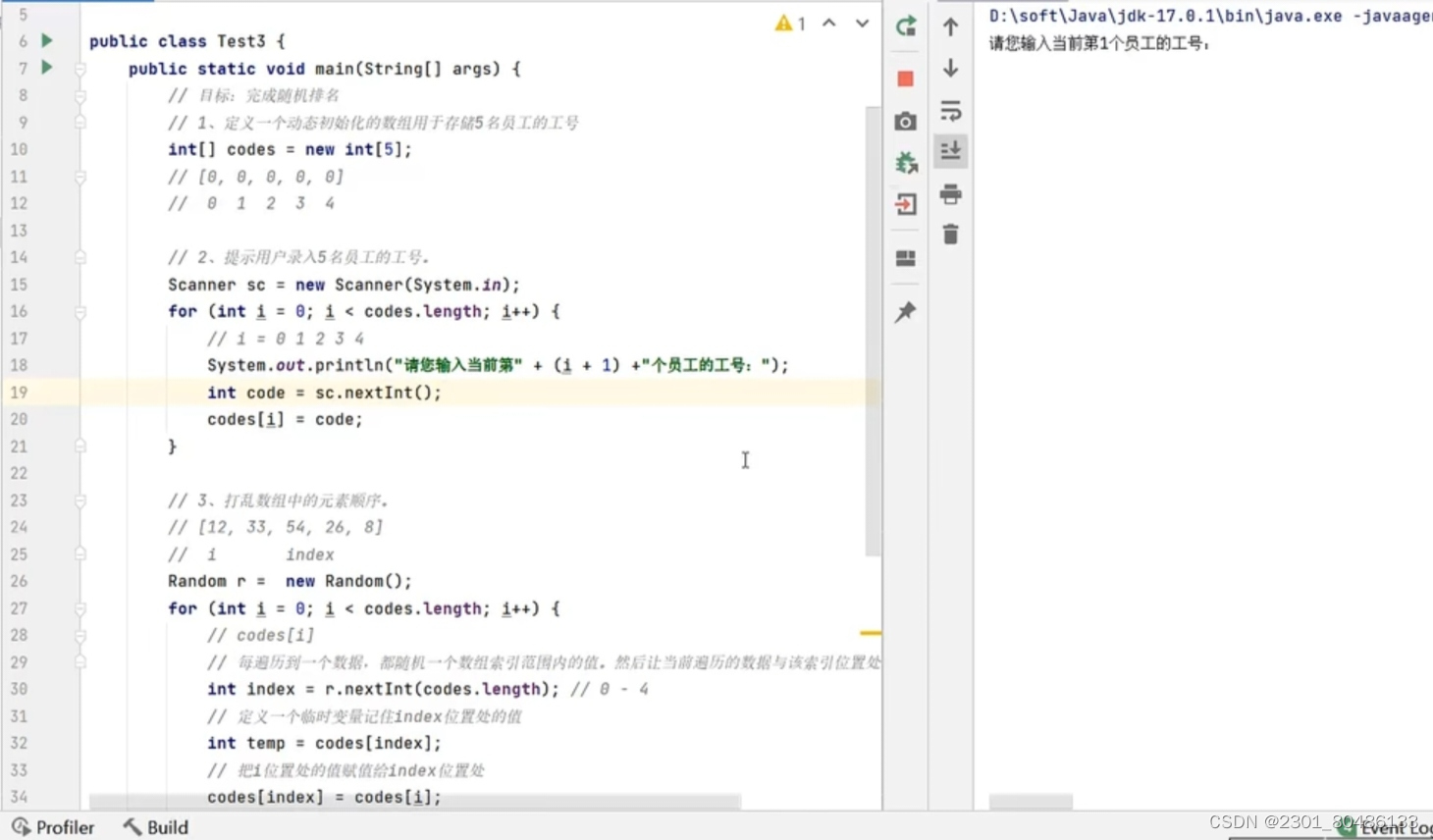
Task: Click comment '// [0, 0, 0, 0, 0]'
Action: [255, 177]
